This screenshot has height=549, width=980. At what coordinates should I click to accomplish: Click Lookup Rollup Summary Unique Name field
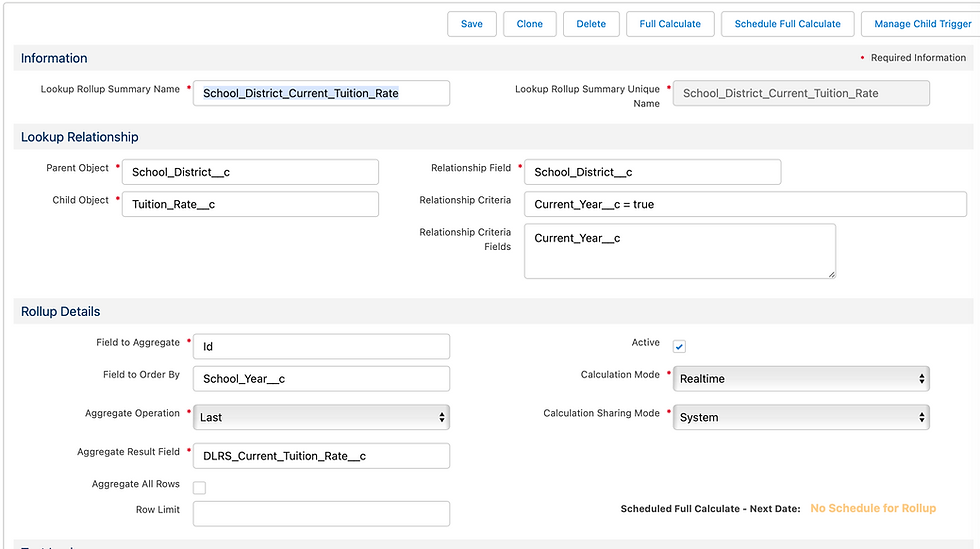coord(801,93)
